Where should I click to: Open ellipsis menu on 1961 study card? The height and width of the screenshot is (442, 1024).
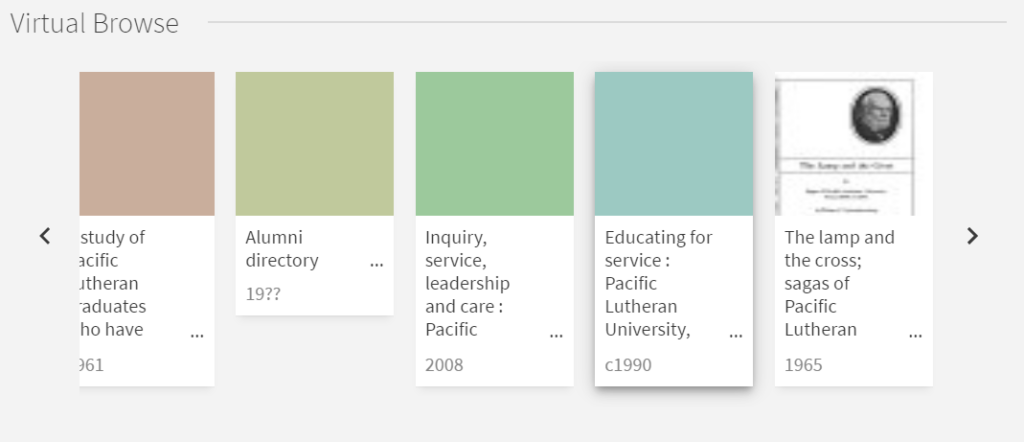197,335
